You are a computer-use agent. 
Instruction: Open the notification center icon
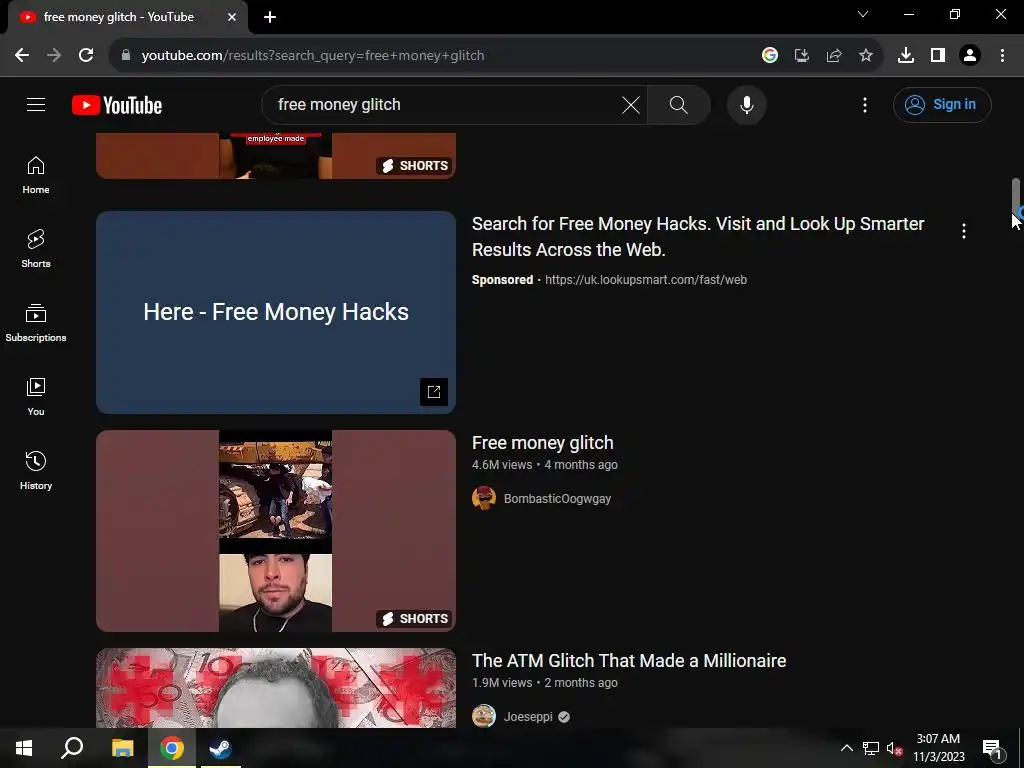(992, 748)
